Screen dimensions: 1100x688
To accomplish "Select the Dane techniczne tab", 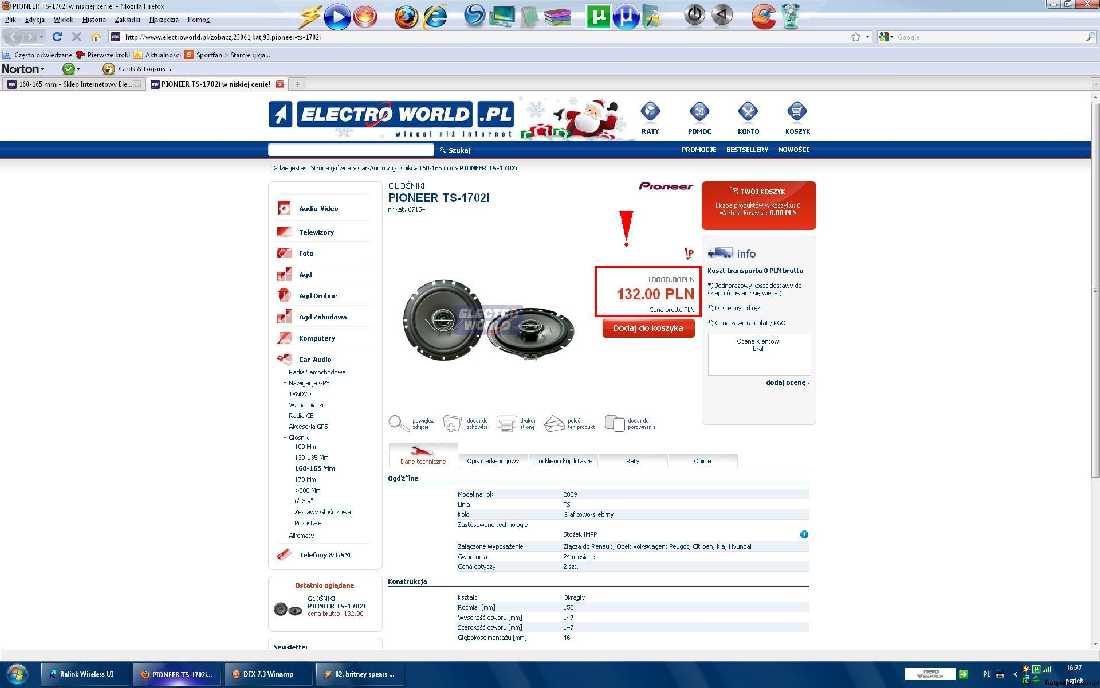I will [x=423, y=456].
